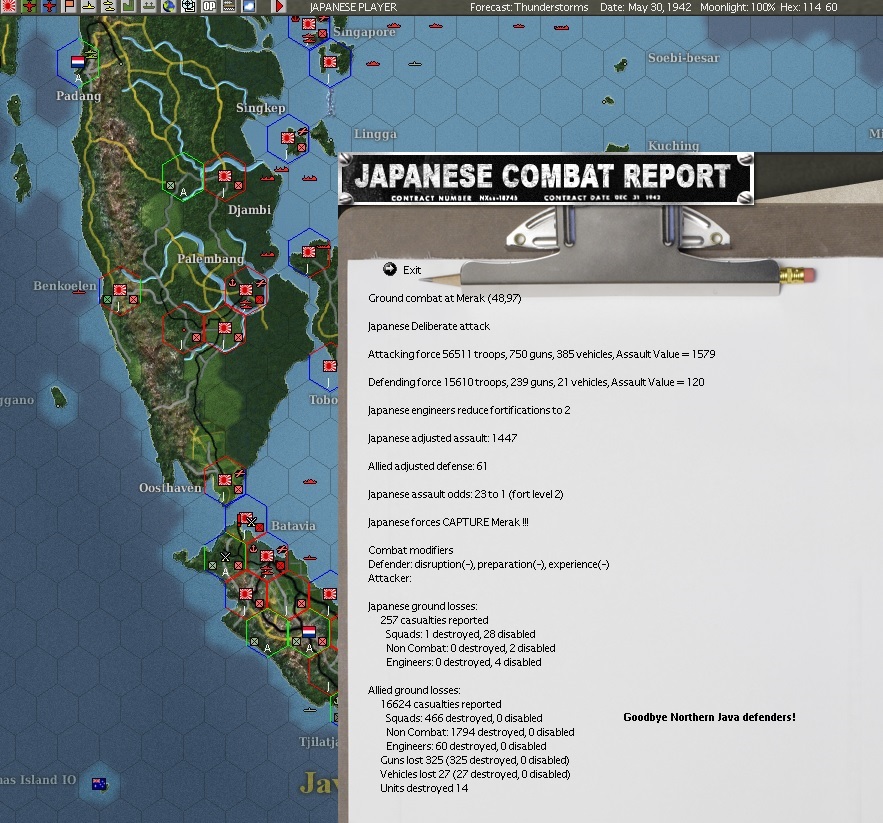
Task: Select the Japanese unit at Djambi
Action: point(225,176)
